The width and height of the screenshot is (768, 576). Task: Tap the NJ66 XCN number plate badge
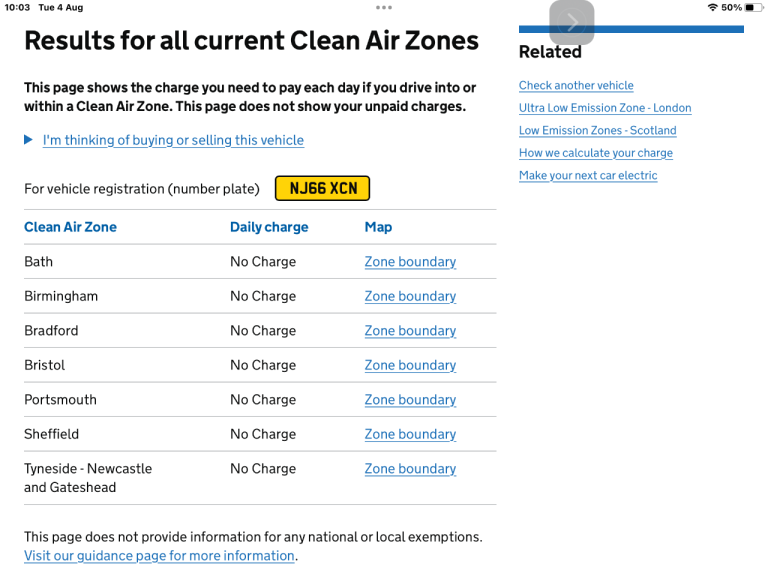pos(322,189)
